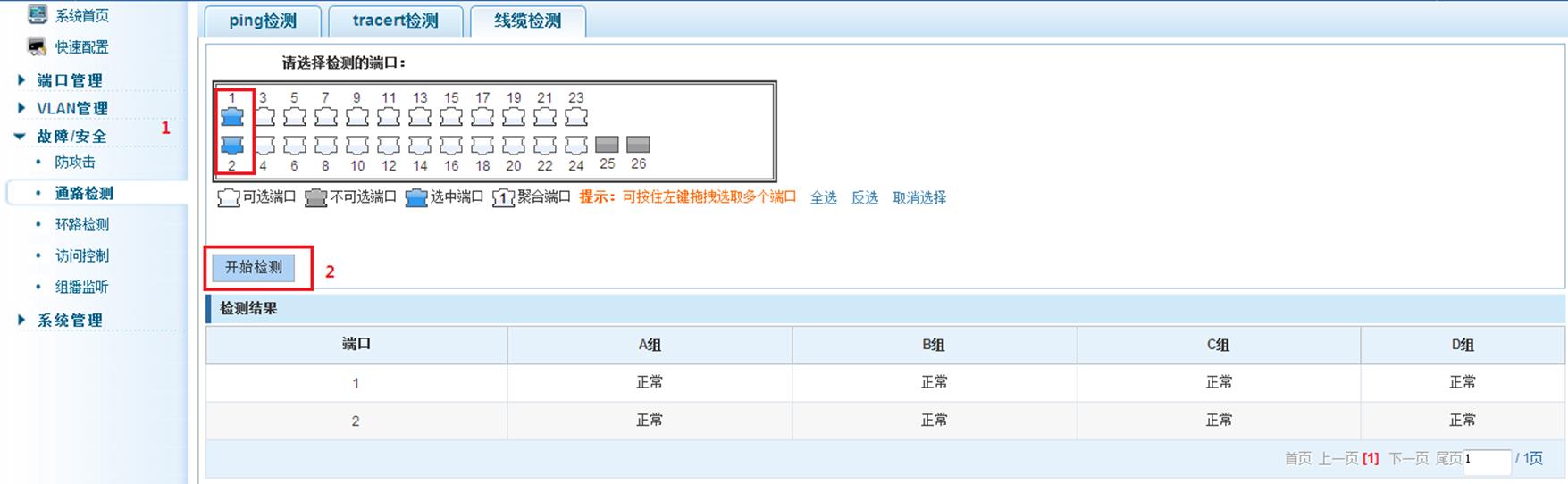Select port 8 icon
The width and height of the screenshot is (1568, 484).
[326, 145]
